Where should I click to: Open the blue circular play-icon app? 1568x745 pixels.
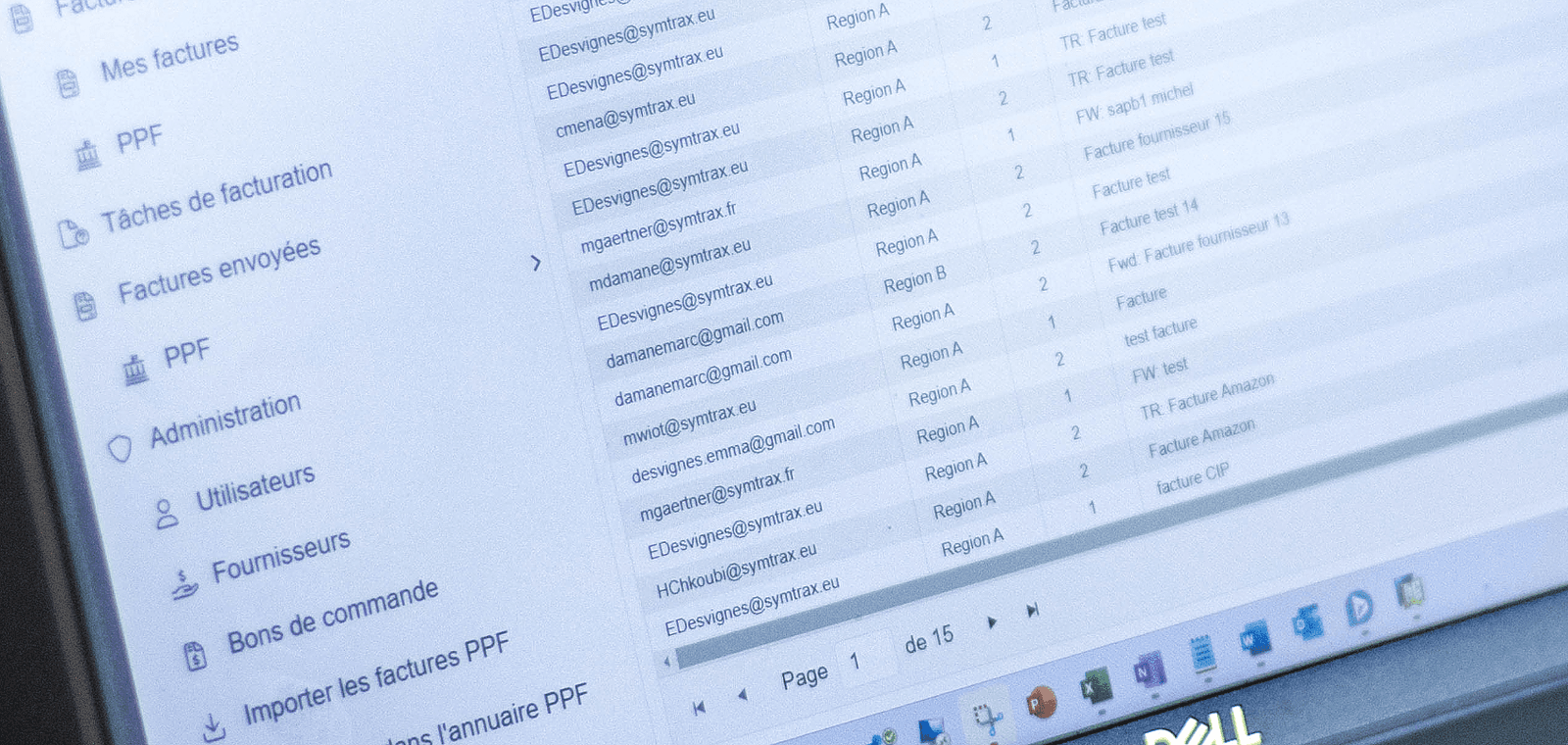coord(1358,608)
